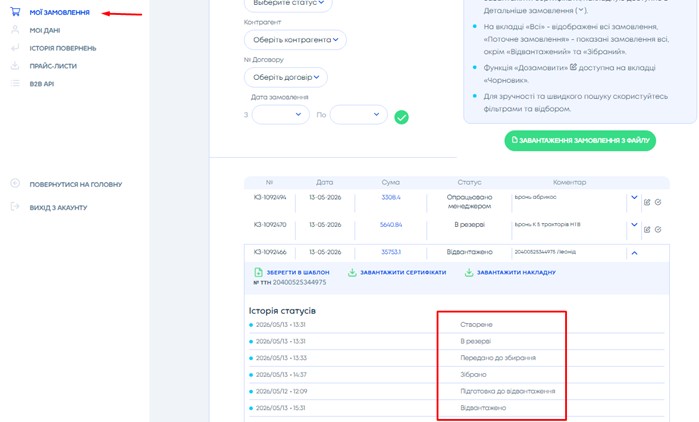Click comment бронь абрикос

[x=535, y=197]
